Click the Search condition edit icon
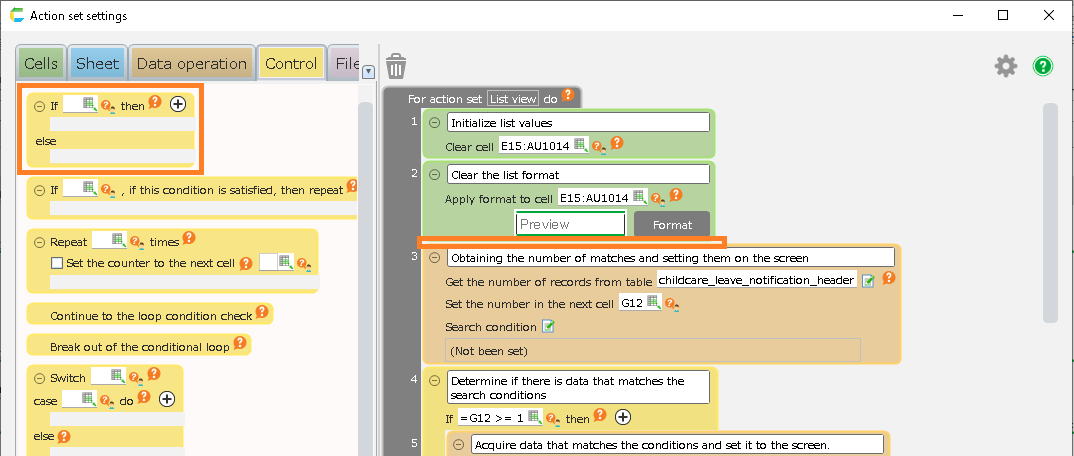Screen dimensions: 1074x456 548,326
